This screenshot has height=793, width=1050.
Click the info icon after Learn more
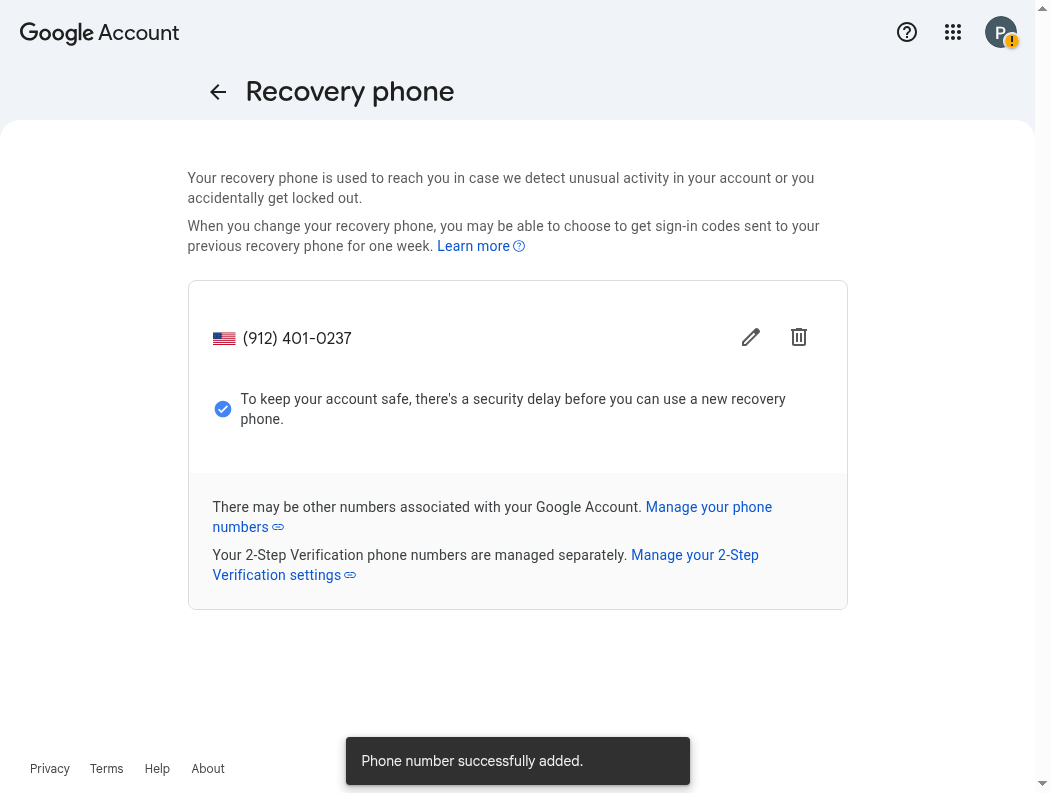click(x=519, y=246)
